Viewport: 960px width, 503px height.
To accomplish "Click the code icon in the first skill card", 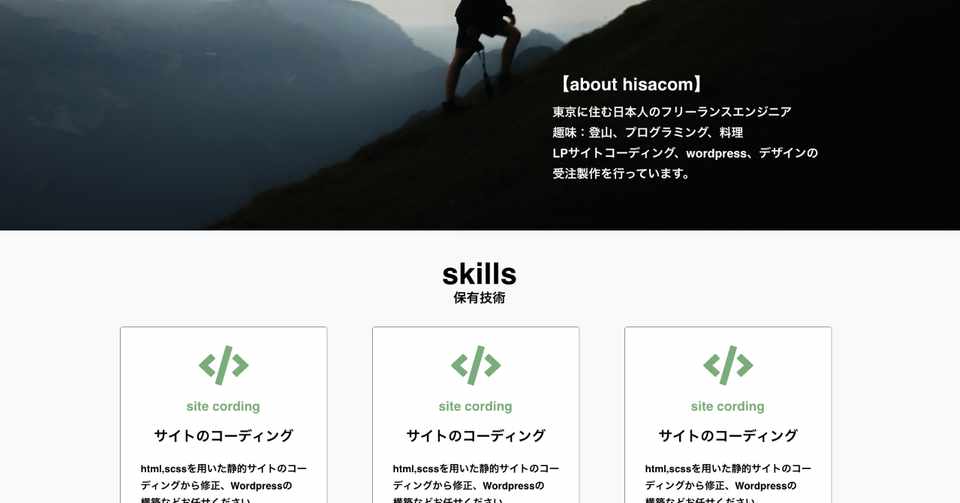I will [x=223, y=365].
